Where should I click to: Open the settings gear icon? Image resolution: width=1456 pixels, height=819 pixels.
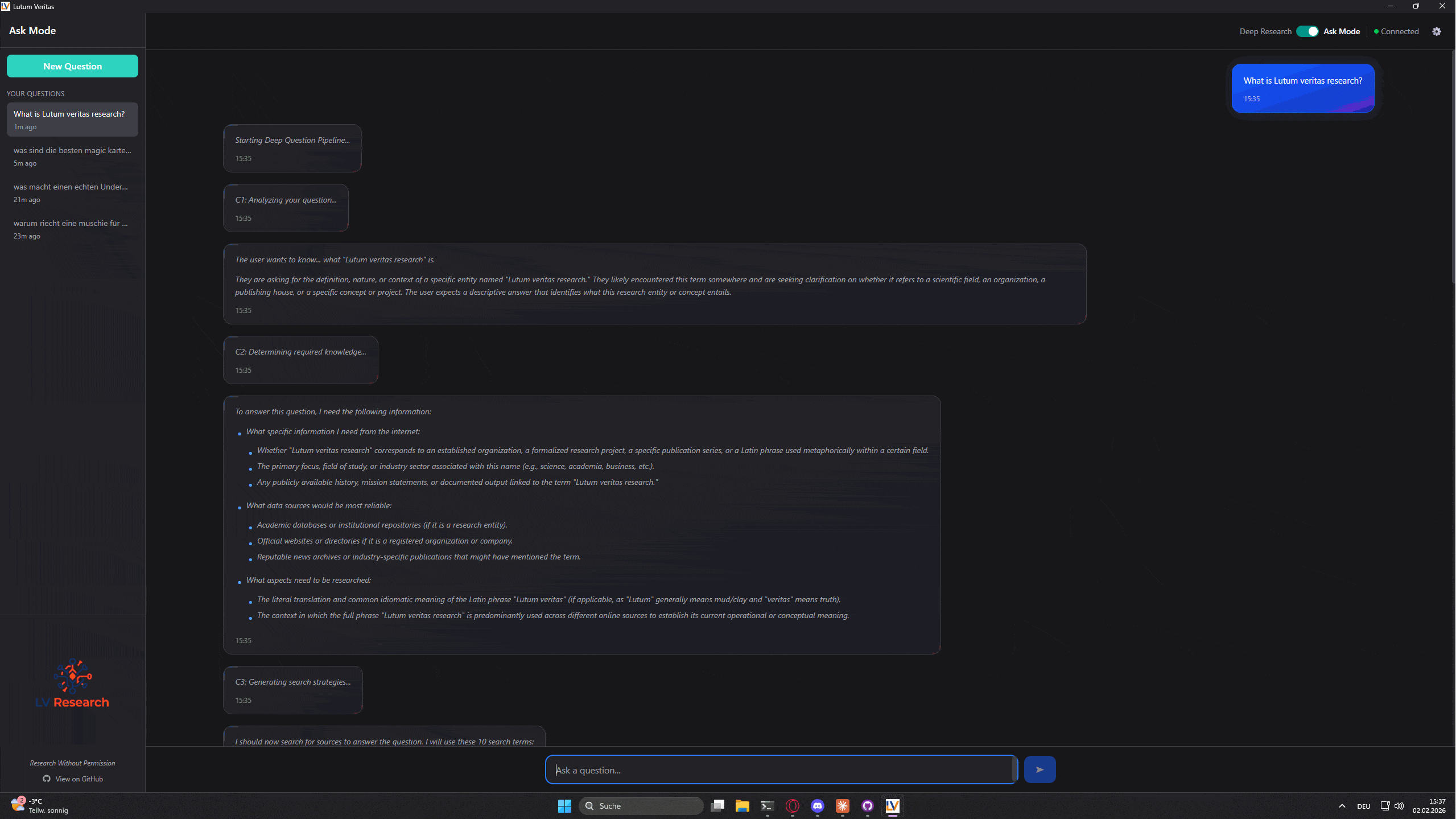1436,31
